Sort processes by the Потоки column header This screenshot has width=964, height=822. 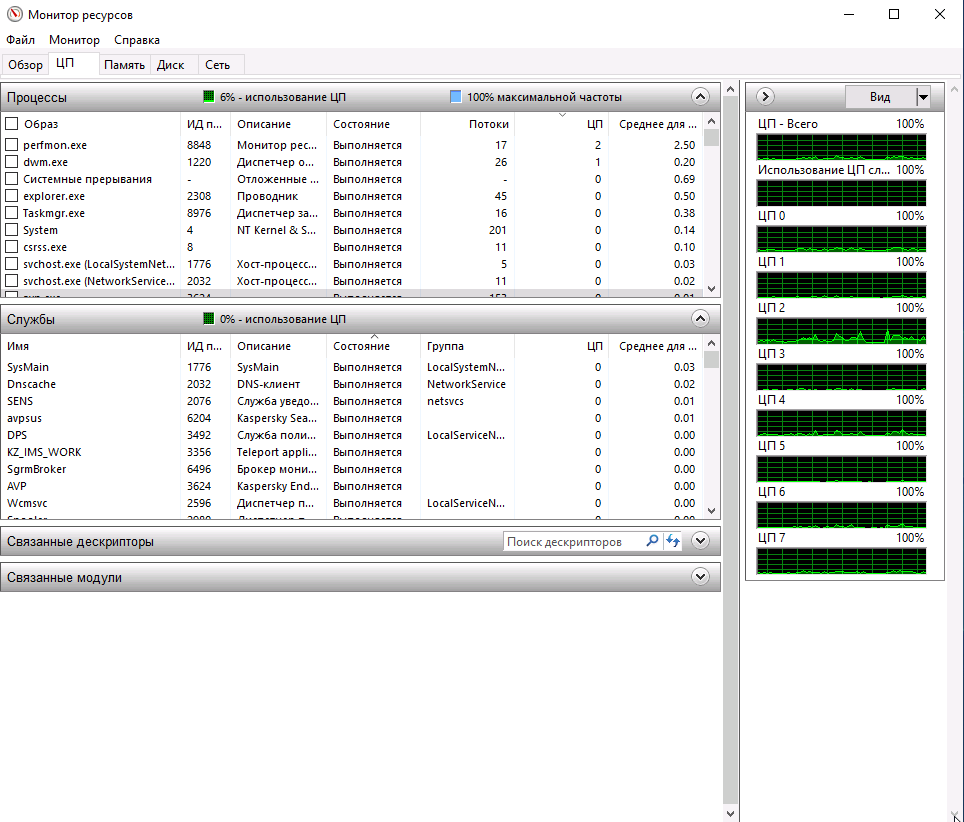click(467, 124)
